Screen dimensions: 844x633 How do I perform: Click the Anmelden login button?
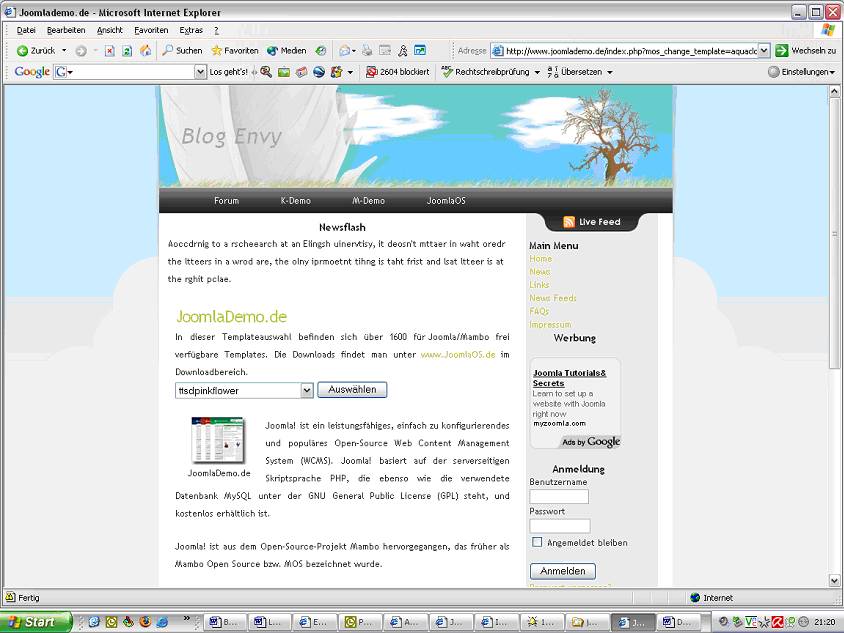click(x=562, y=571)
